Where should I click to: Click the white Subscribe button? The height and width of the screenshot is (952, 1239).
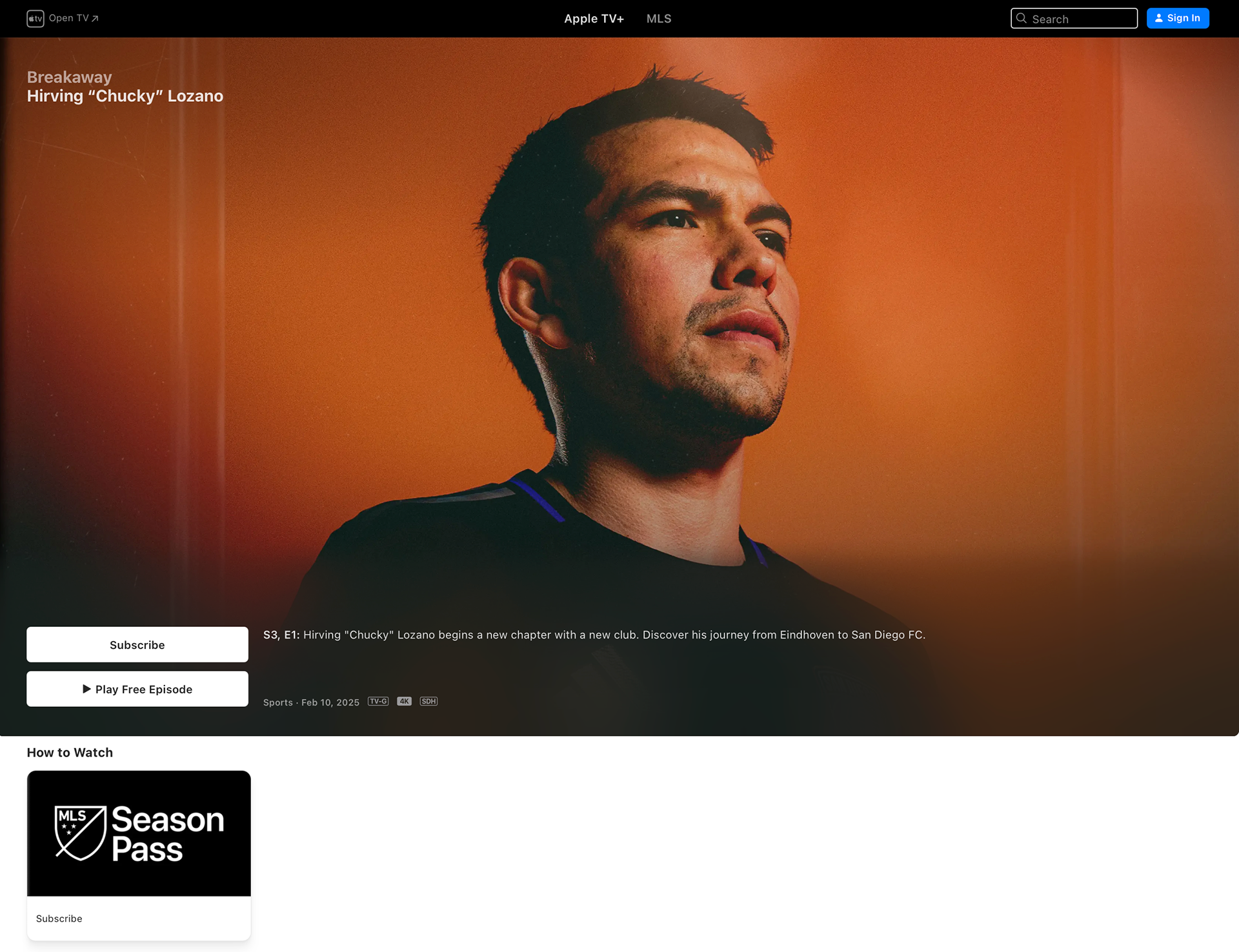[137, 644]
